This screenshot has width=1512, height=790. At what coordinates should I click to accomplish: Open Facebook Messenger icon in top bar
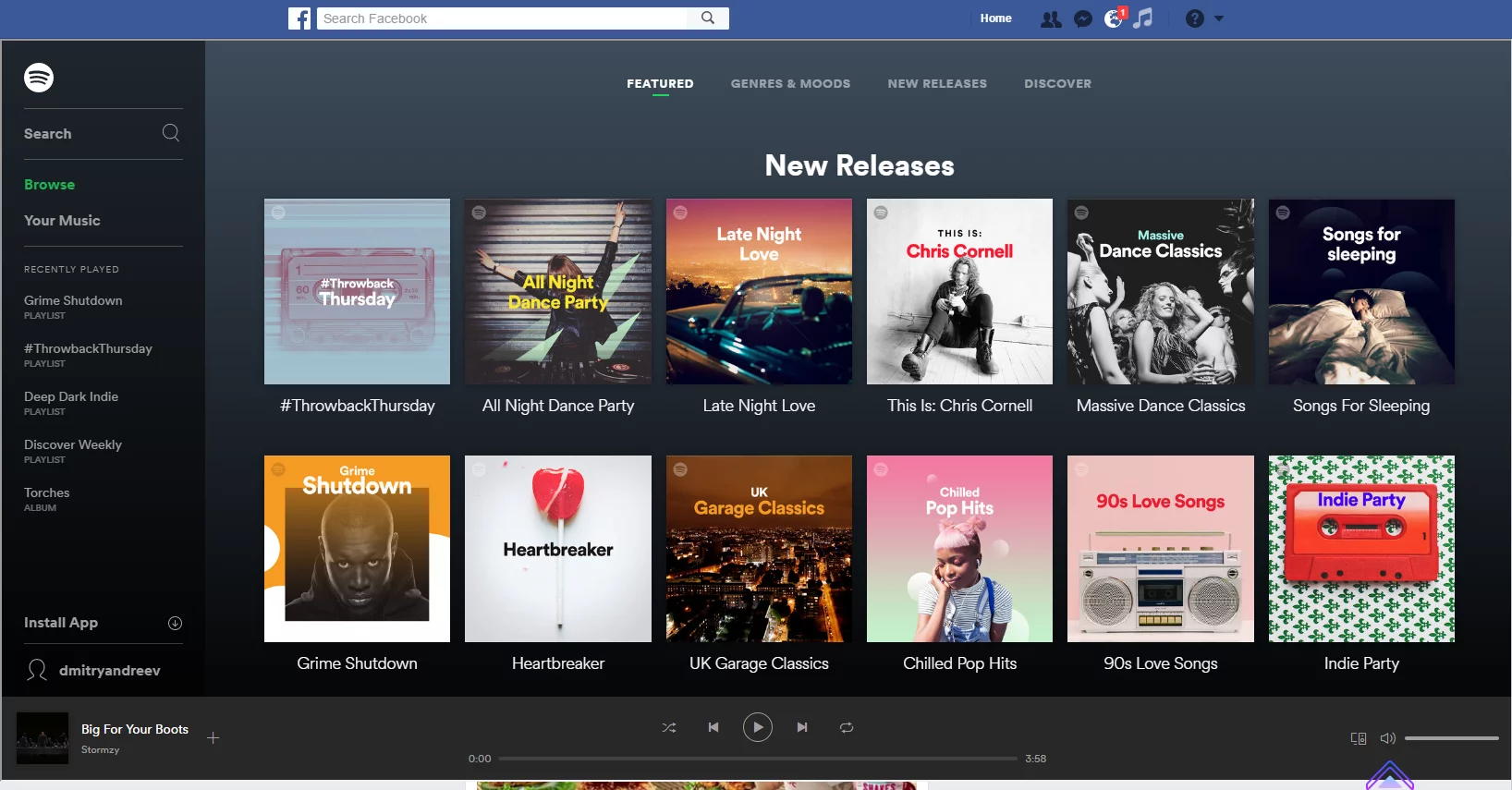(x=1083, y=18)
